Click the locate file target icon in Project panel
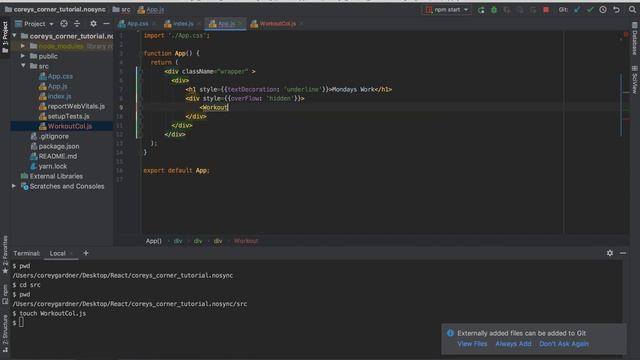 [64, 24]
